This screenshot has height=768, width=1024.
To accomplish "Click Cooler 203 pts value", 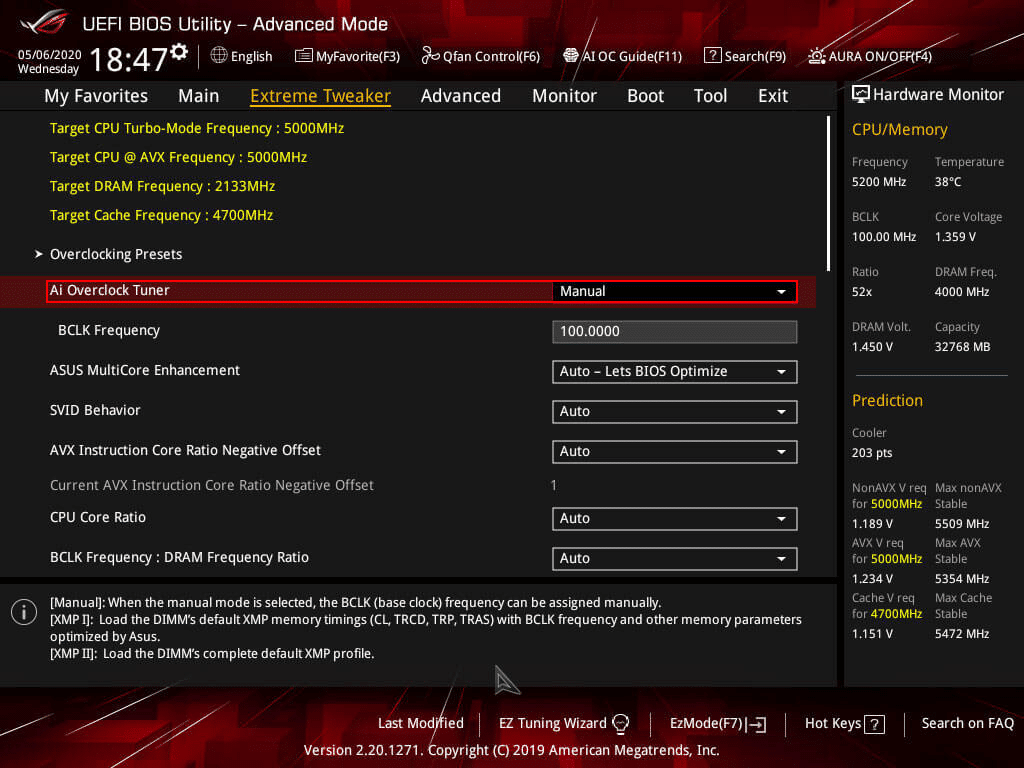I will [871, 453].
